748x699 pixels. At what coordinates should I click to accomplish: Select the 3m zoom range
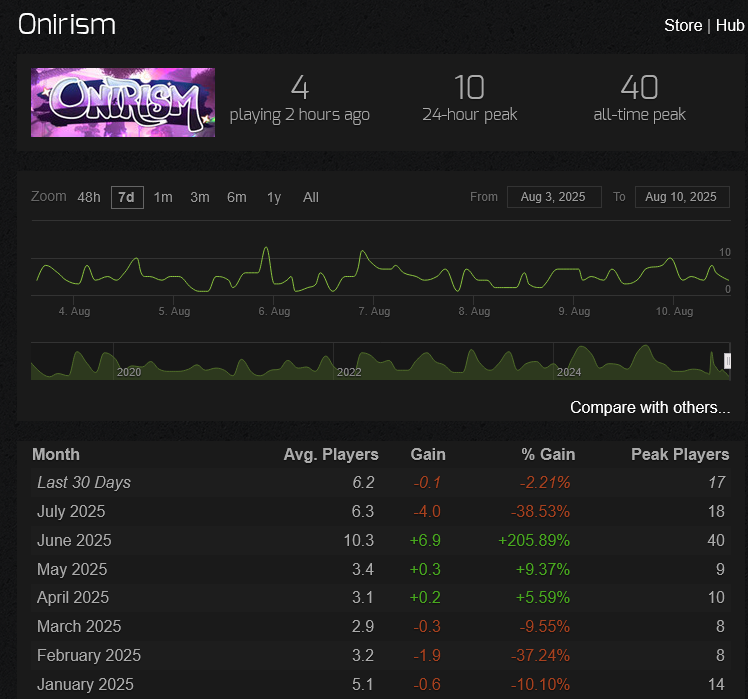(x=200, y=197)
